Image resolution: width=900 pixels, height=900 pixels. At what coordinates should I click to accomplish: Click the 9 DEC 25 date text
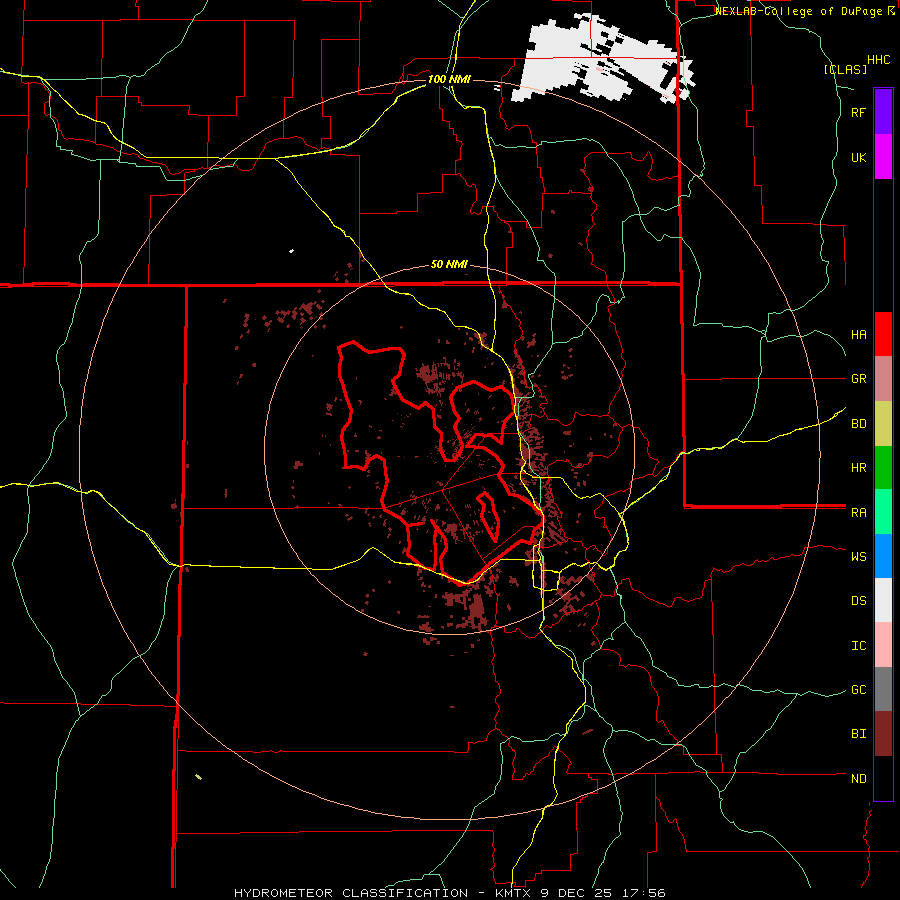coord(577,893)
